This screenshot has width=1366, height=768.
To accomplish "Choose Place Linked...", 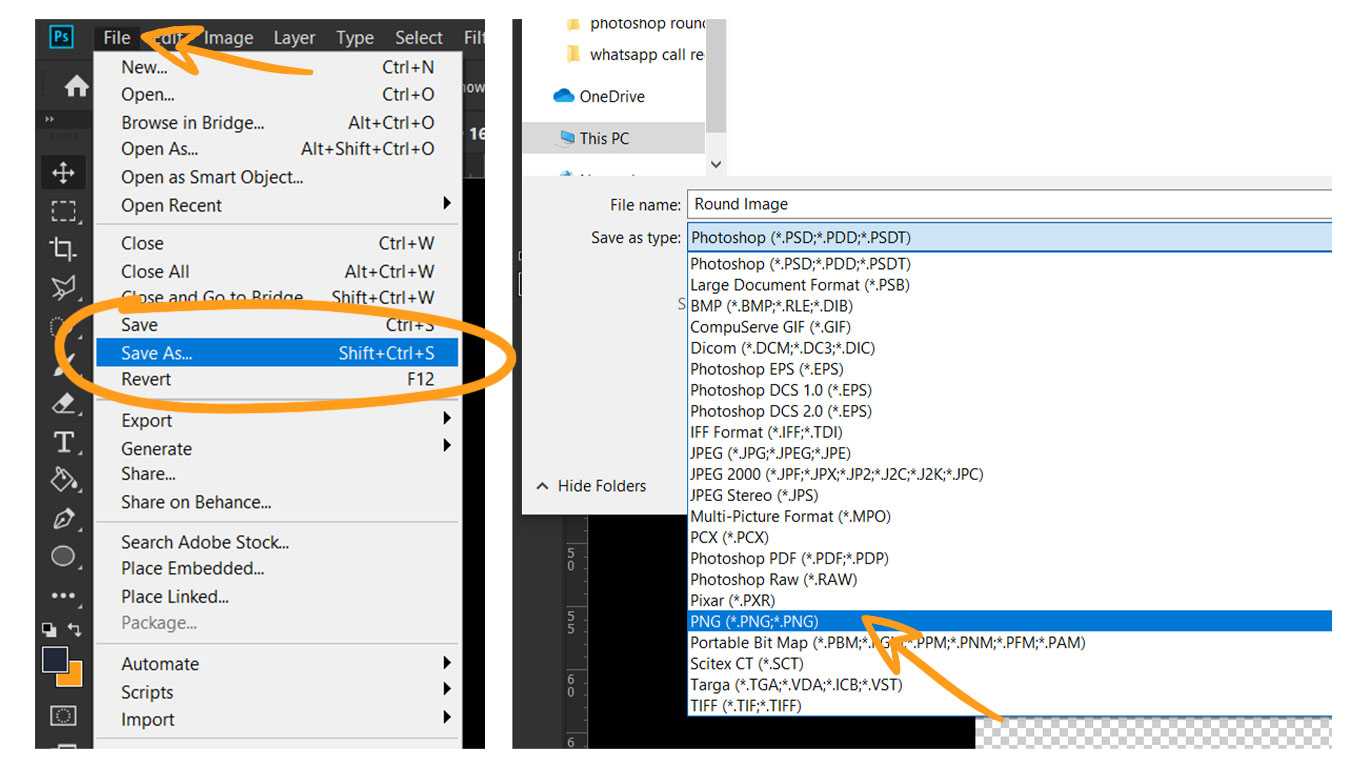I will pyautogui.click(x=277, y=596).
